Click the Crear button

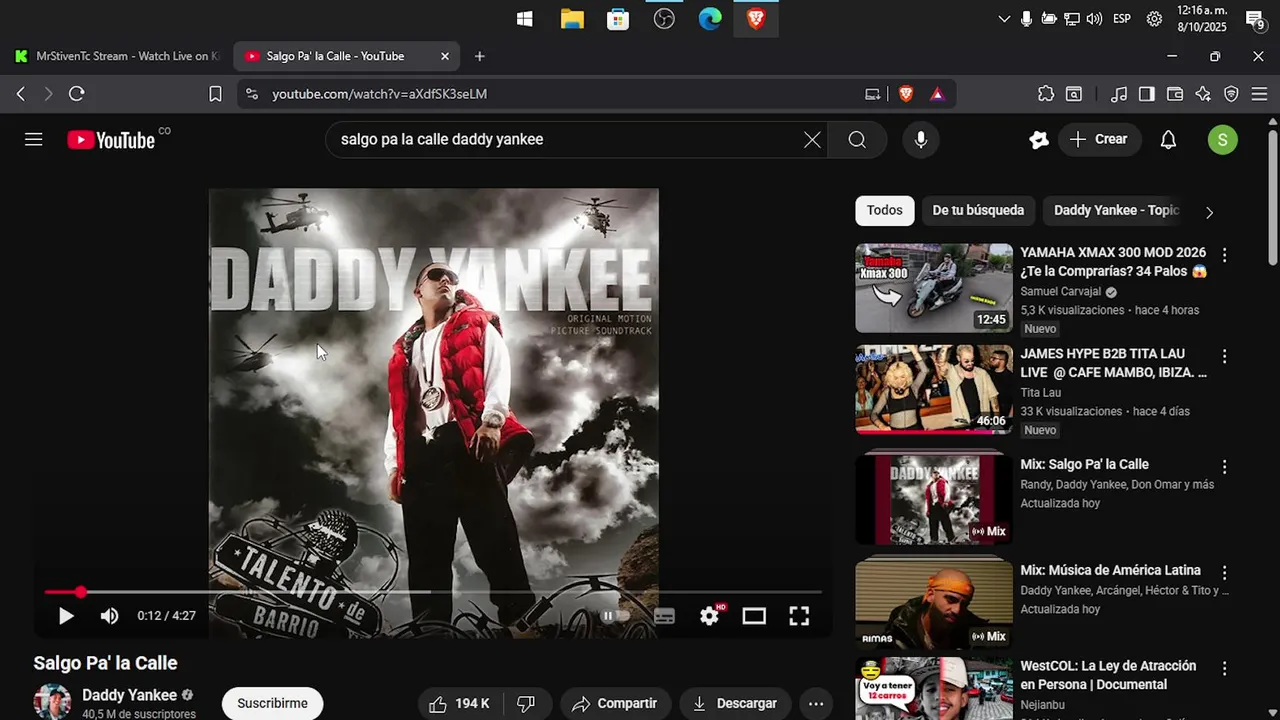pyautogui.click(x=1099, y=140)
